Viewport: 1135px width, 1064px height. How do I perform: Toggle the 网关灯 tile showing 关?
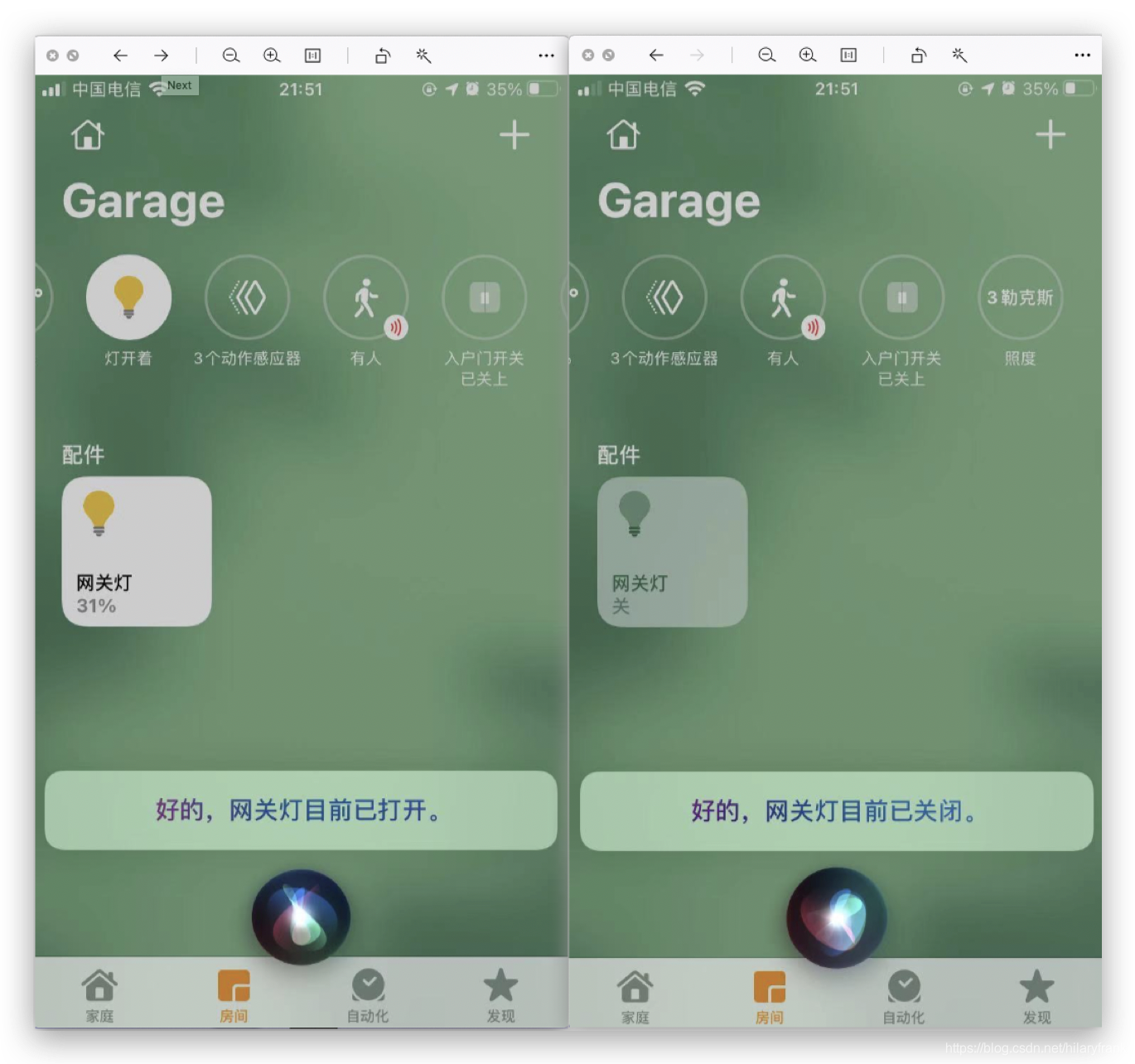click(x=672, y=551)
